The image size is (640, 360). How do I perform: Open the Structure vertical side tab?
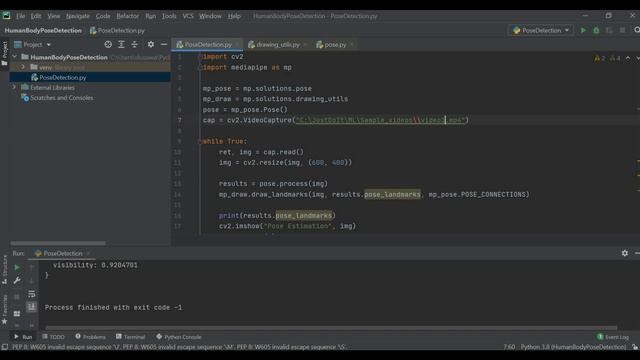pyautogui.click(x=4, y=269)
